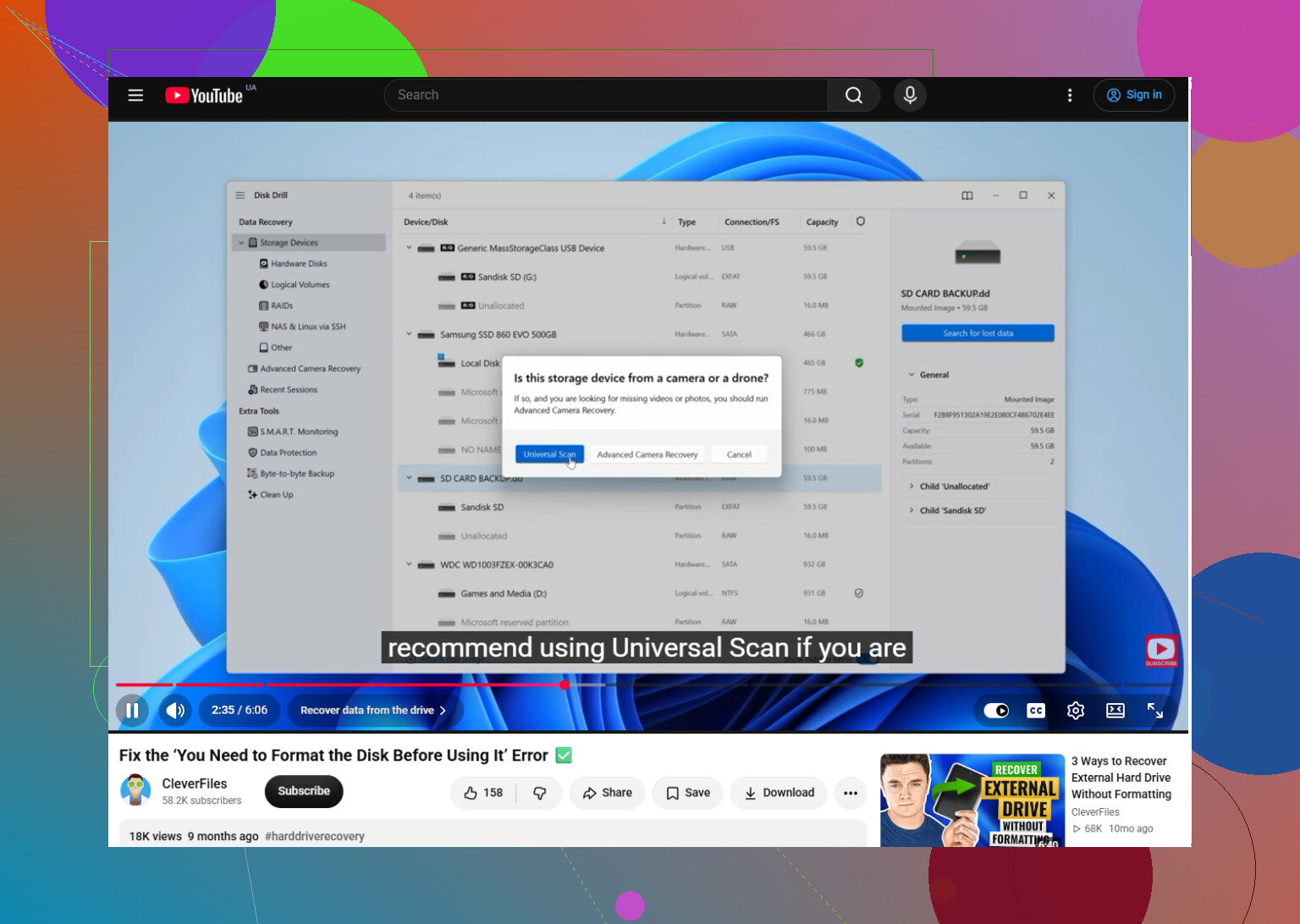Open recommended 'Recover External Drive' thumbnail

tap(972, 800)
